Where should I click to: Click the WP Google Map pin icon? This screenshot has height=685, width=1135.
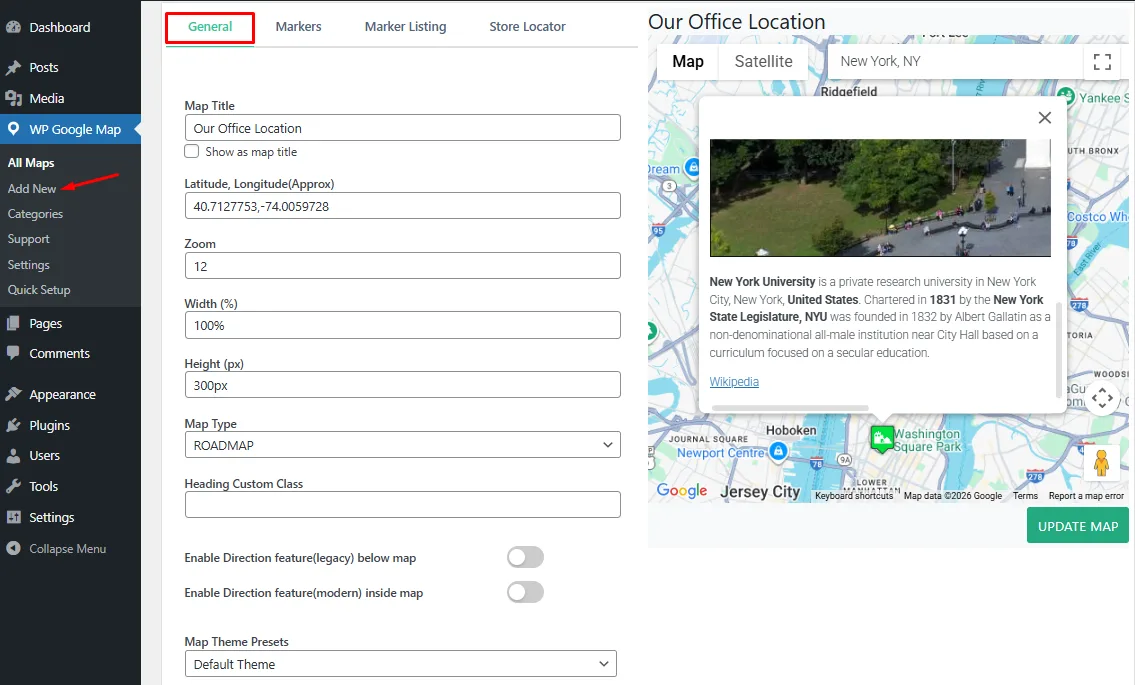(x=13, y=129)
